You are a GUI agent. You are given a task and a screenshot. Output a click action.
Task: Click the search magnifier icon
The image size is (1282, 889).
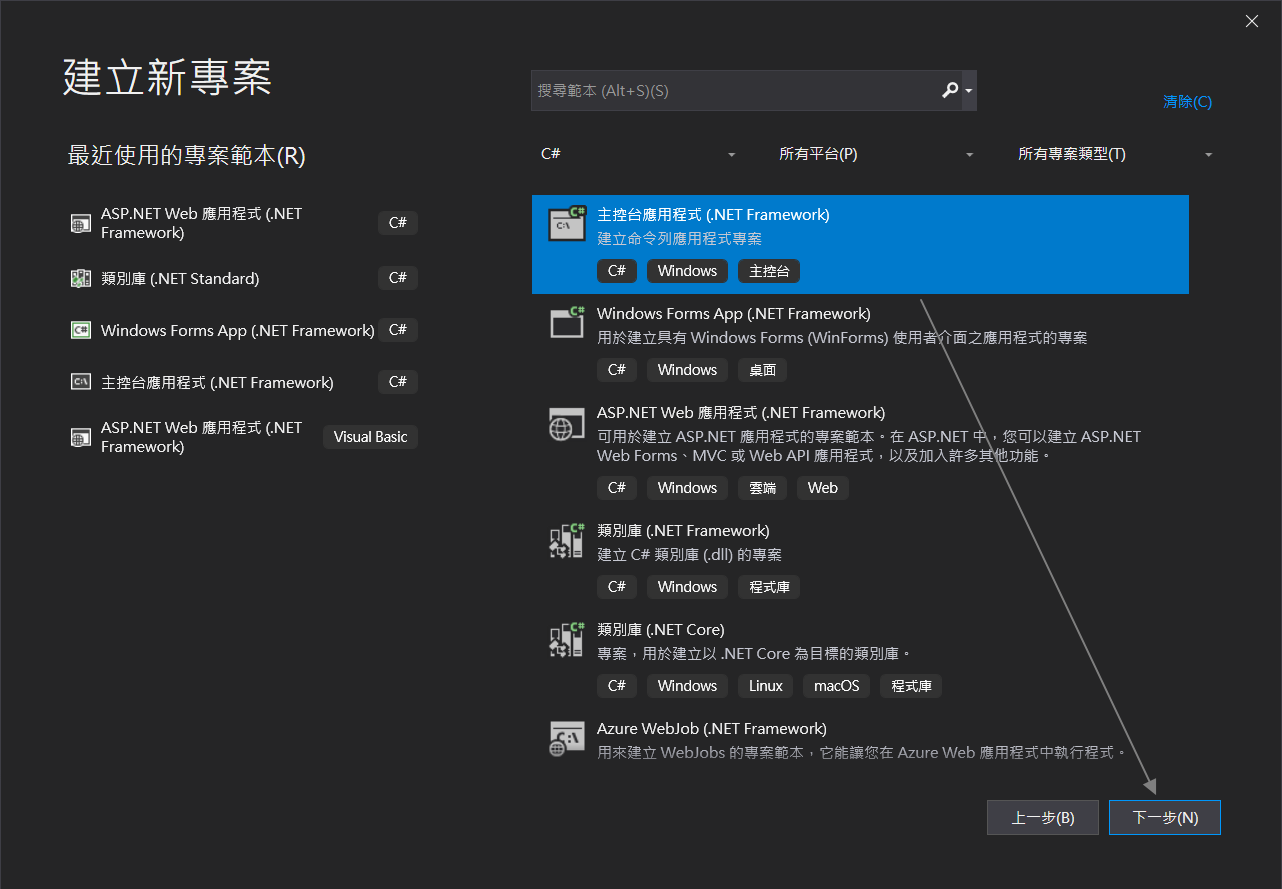coord(950,90)
